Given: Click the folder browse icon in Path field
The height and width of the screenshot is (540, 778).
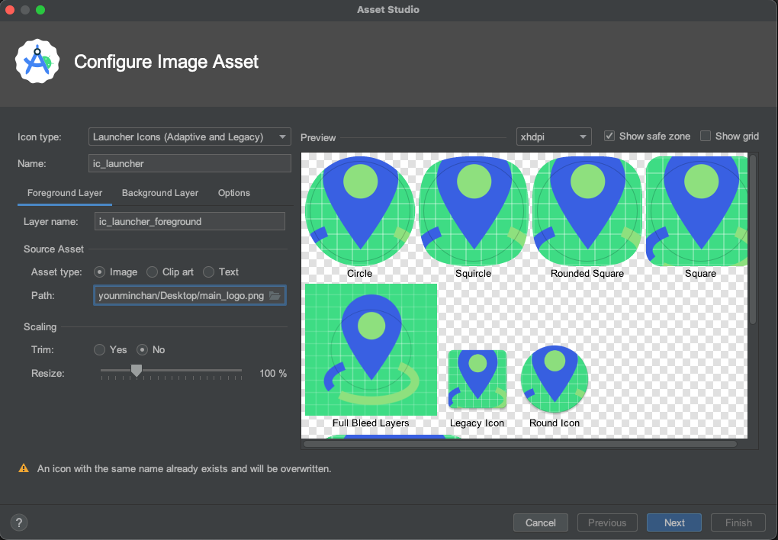Looking at the screenshot, I should tap(275, 296).
